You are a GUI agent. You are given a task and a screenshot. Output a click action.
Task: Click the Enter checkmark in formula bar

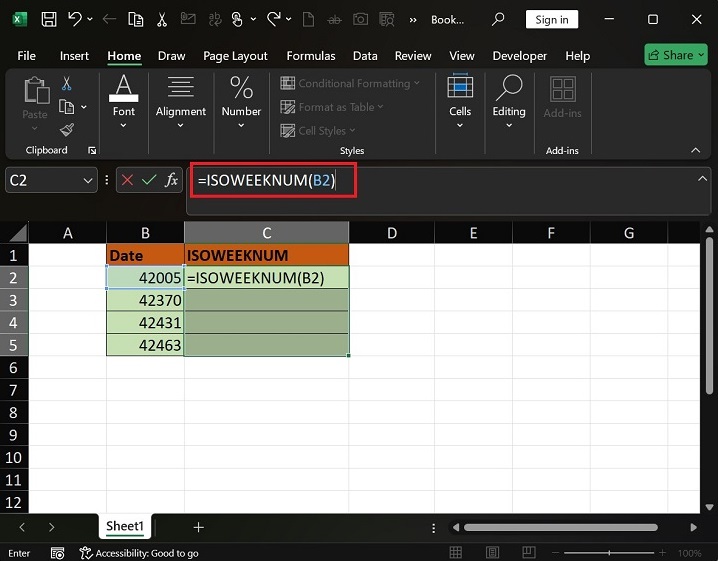pyautogui.click(x=149, y=180)
